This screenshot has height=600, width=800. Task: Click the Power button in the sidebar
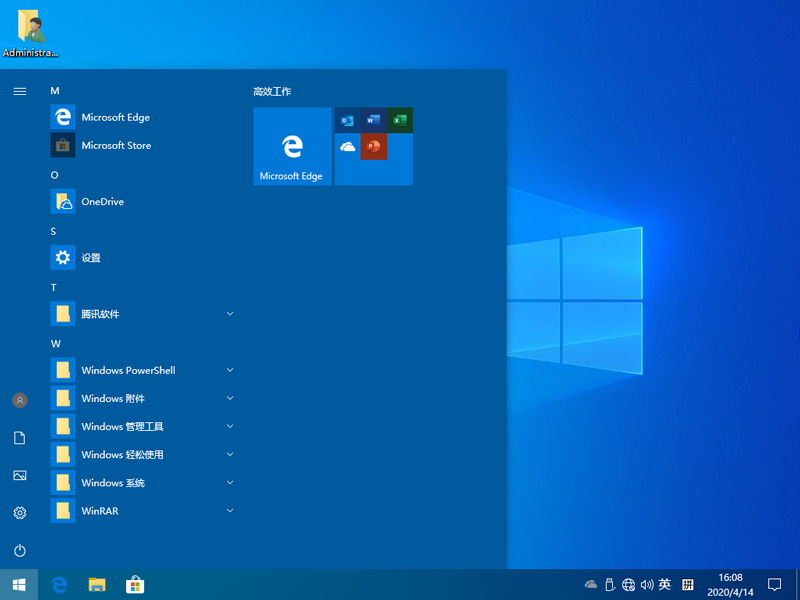[20, 549]
